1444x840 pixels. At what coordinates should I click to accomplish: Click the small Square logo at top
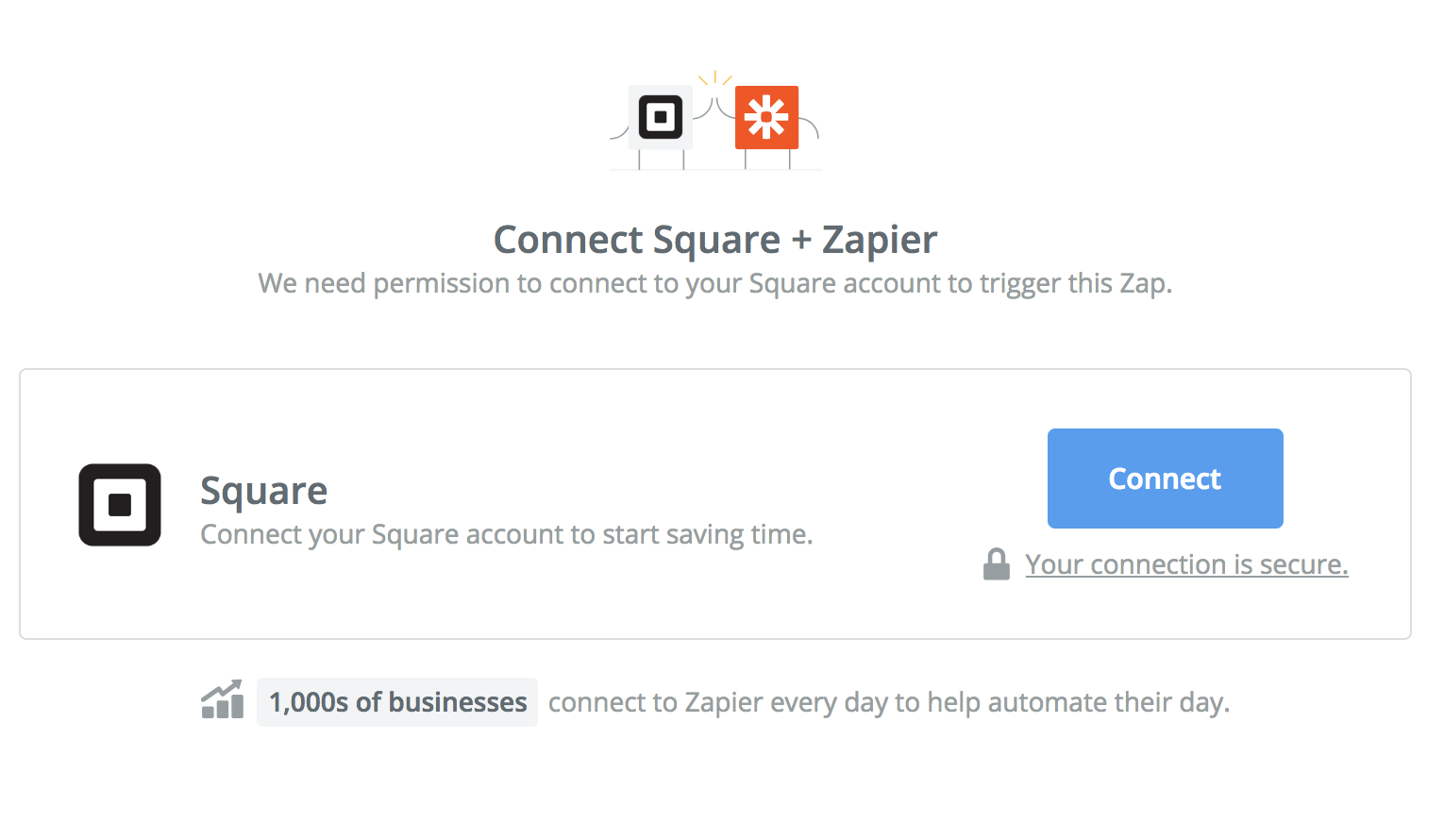tap(661, 118)
